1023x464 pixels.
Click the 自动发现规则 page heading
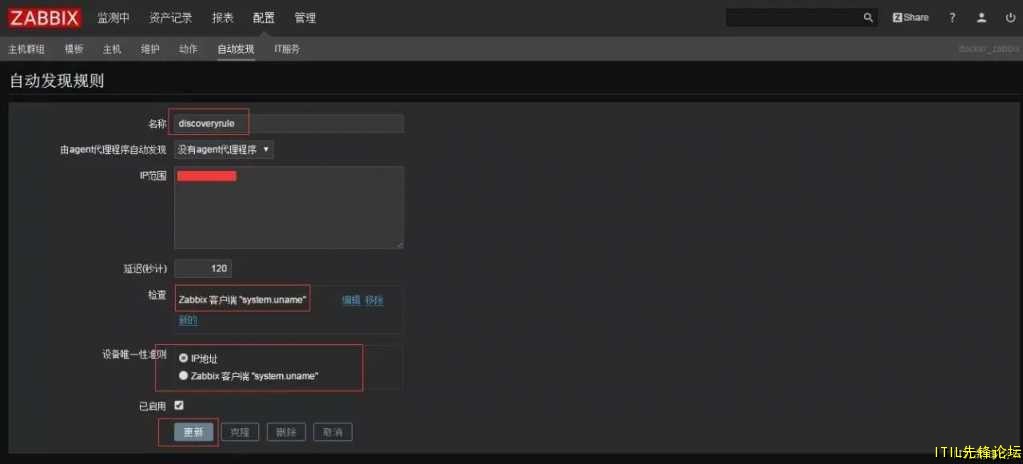[x=57, y=82]
